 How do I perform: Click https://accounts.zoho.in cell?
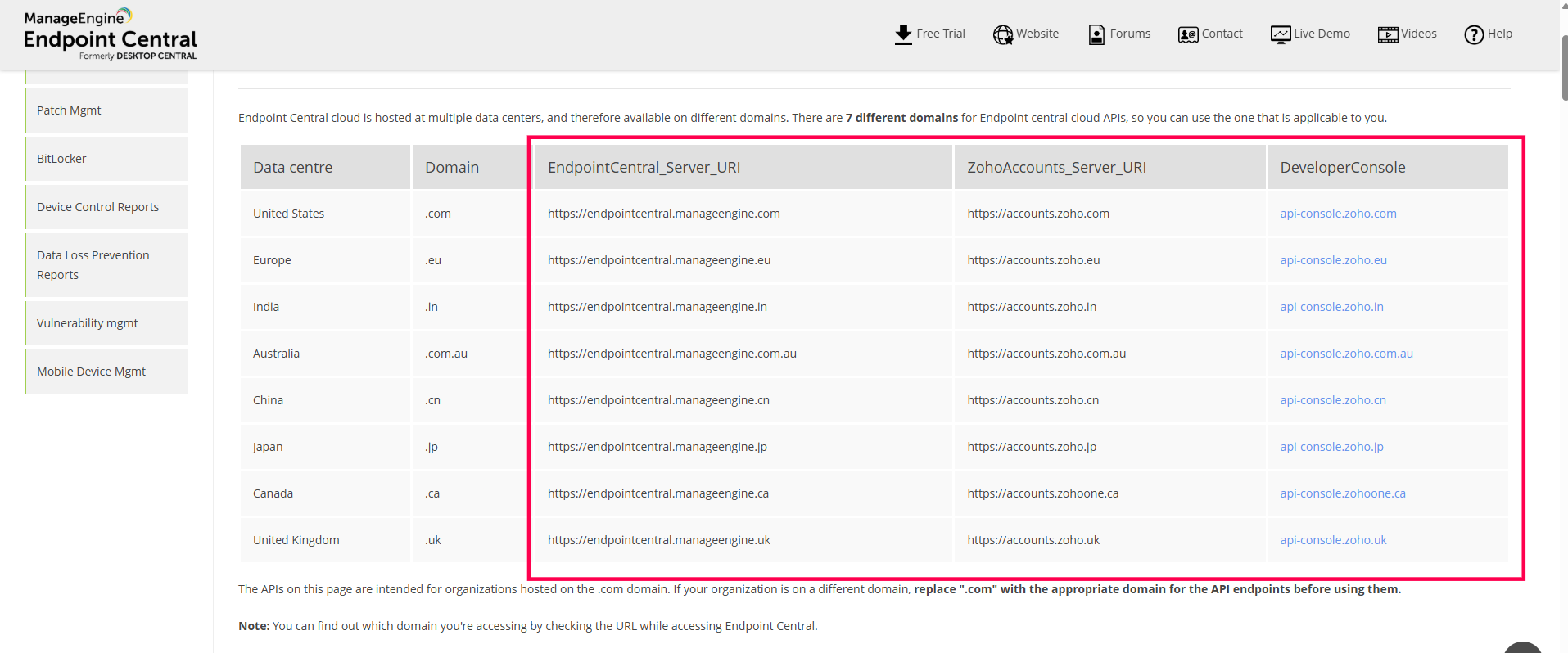(1110, 307)
